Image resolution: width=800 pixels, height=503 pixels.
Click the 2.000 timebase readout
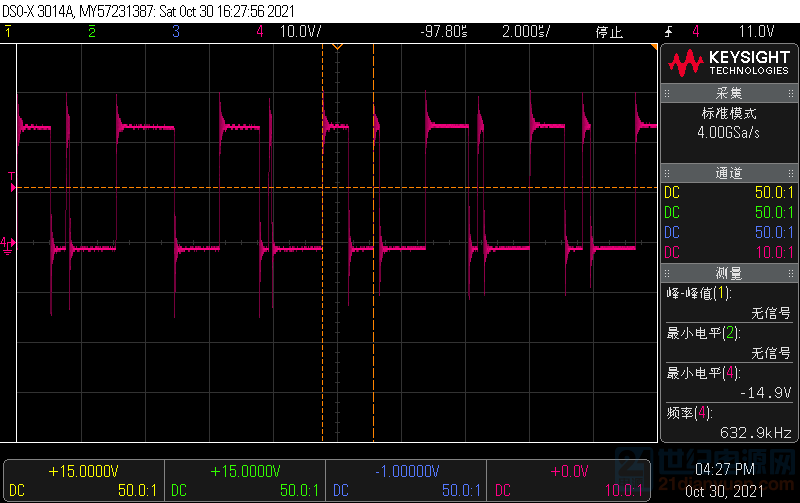526,32
